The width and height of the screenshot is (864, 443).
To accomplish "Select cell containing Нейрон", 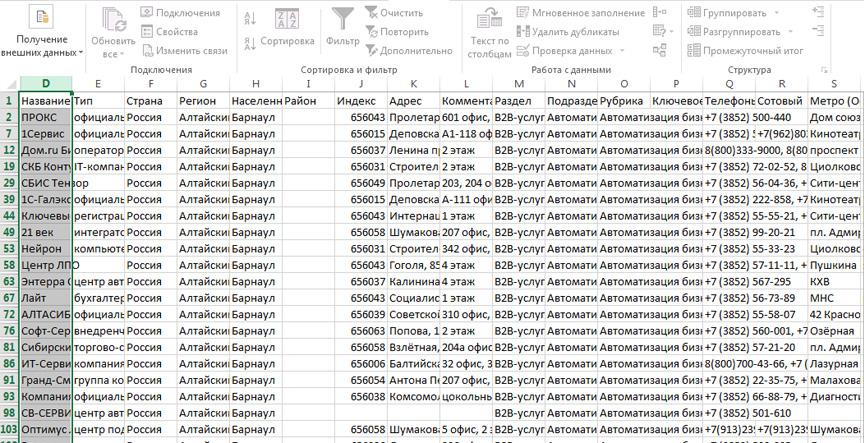I will coord(46,249).
